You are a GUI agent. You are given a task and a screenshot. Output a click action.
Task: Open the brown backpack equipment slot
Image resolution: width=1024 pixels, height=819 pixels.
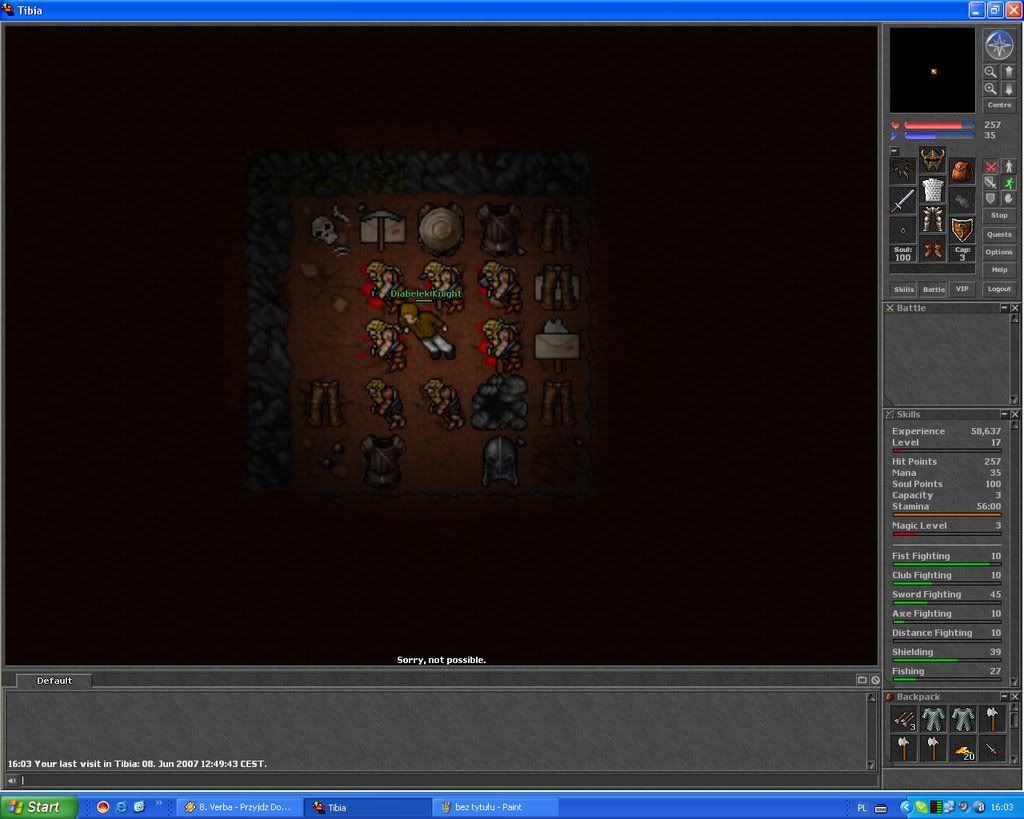tap(962, 171)
